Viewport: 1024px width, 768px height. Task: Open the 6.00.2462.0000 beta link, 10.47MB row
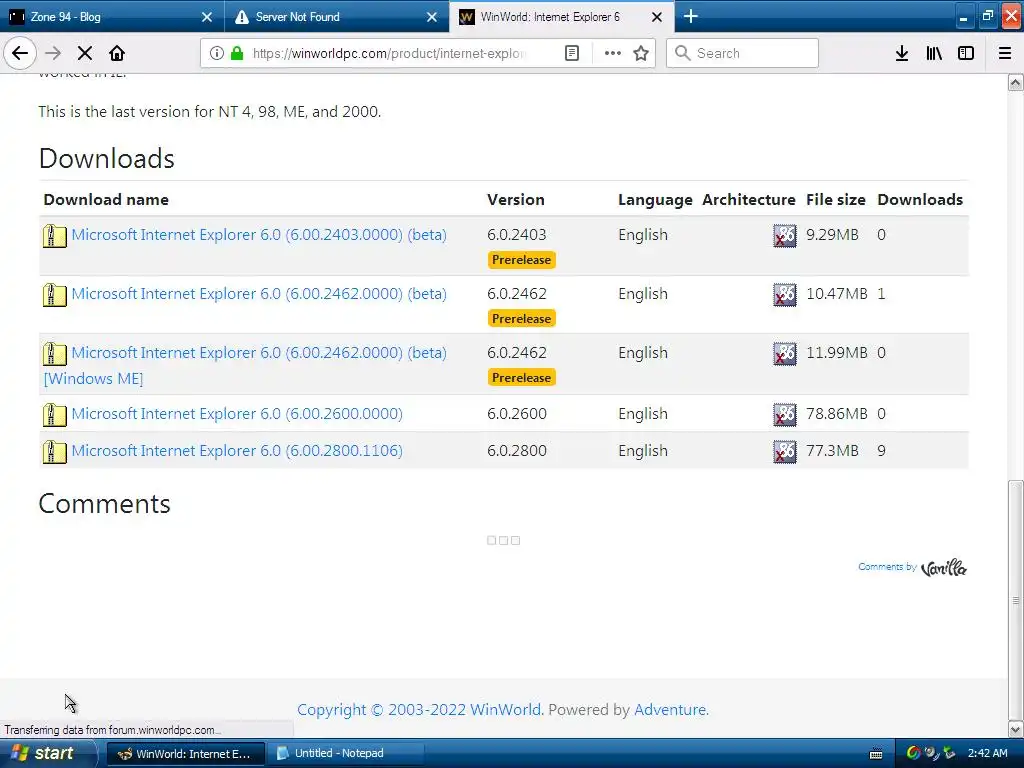click(x=259, y=294)
